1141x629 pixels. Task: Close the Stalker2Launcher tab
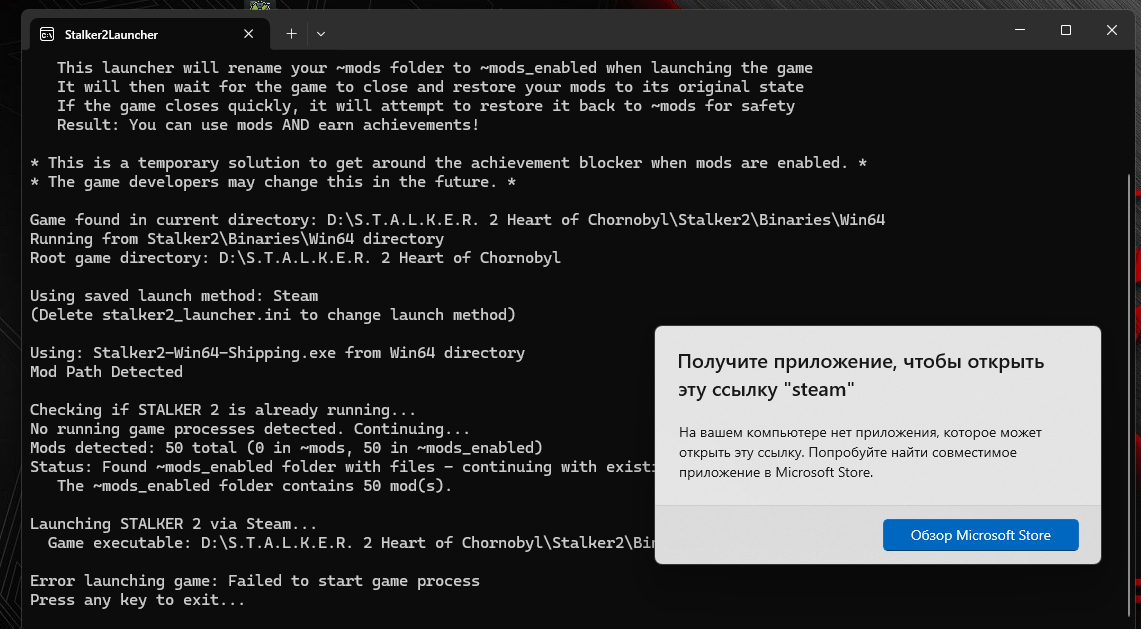coord(248,33)
